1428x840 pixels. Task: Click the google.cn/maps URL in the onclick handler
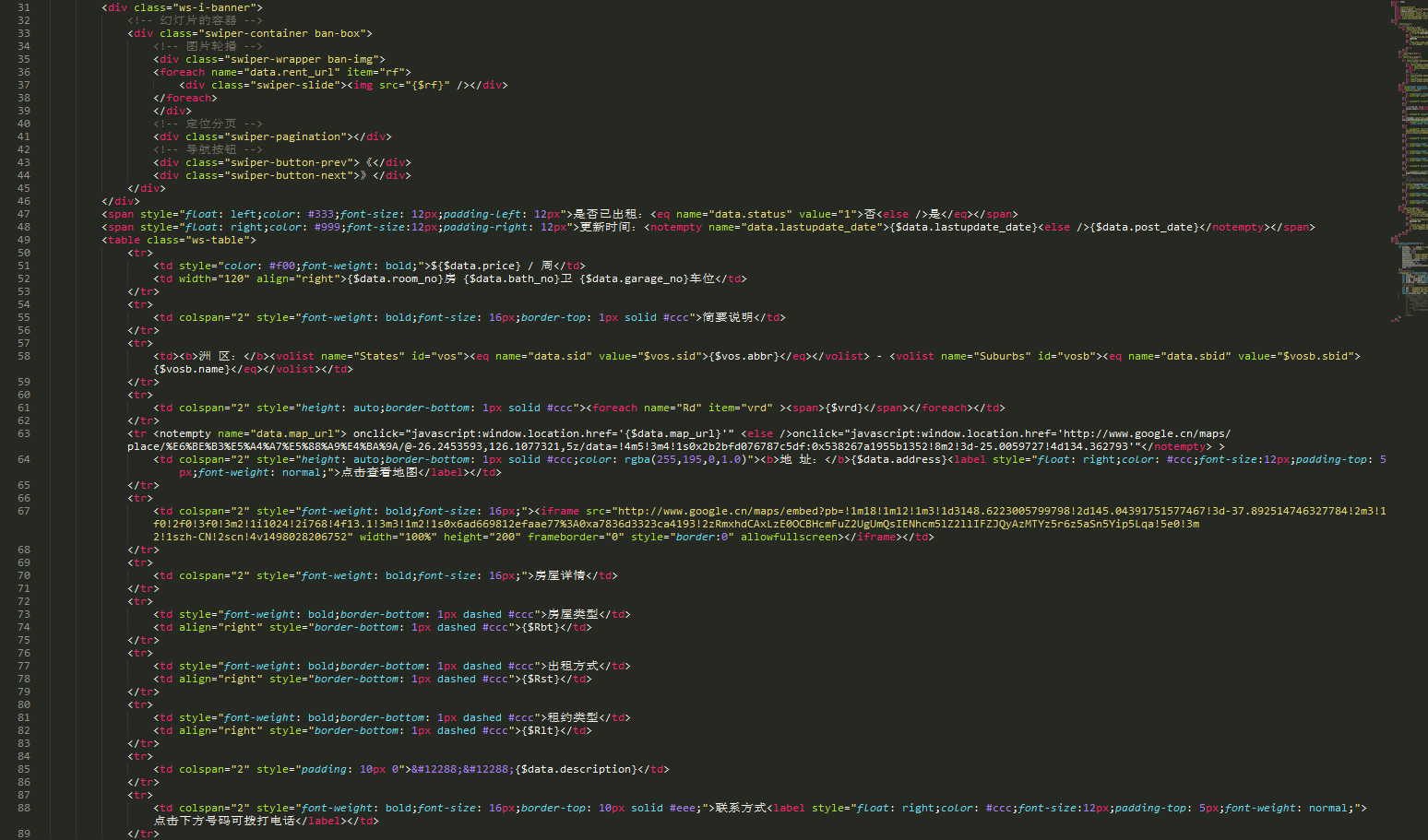1144,433
